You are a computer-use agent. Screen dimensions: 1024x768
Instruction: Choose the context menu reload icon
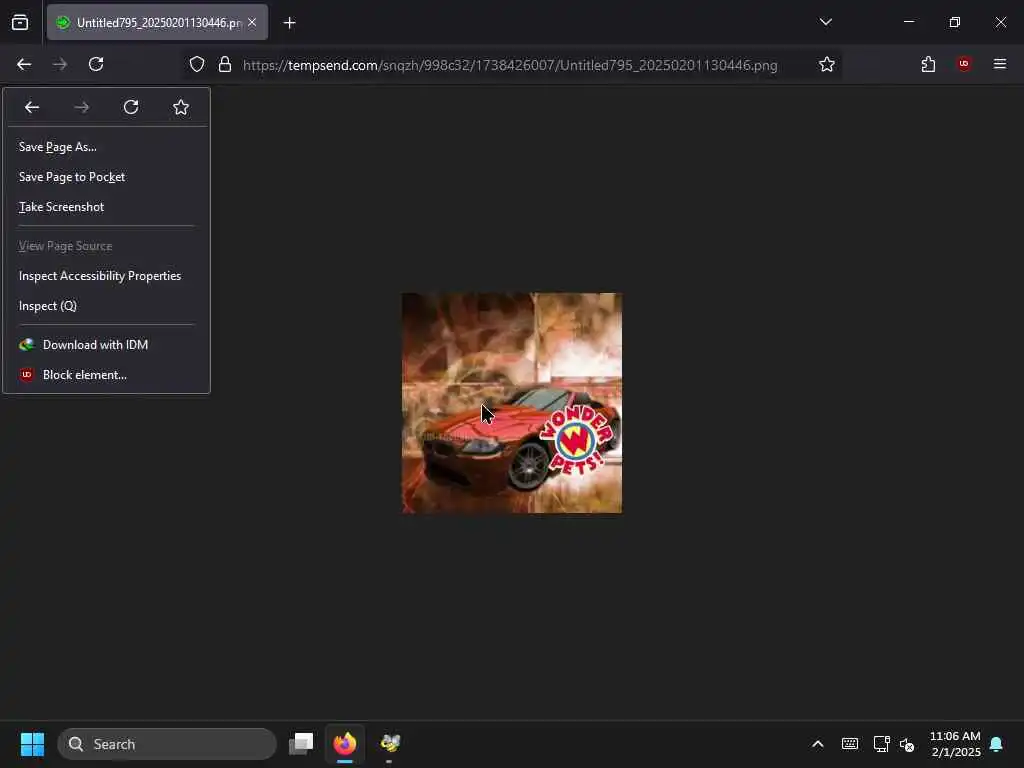tap(131, 107)
